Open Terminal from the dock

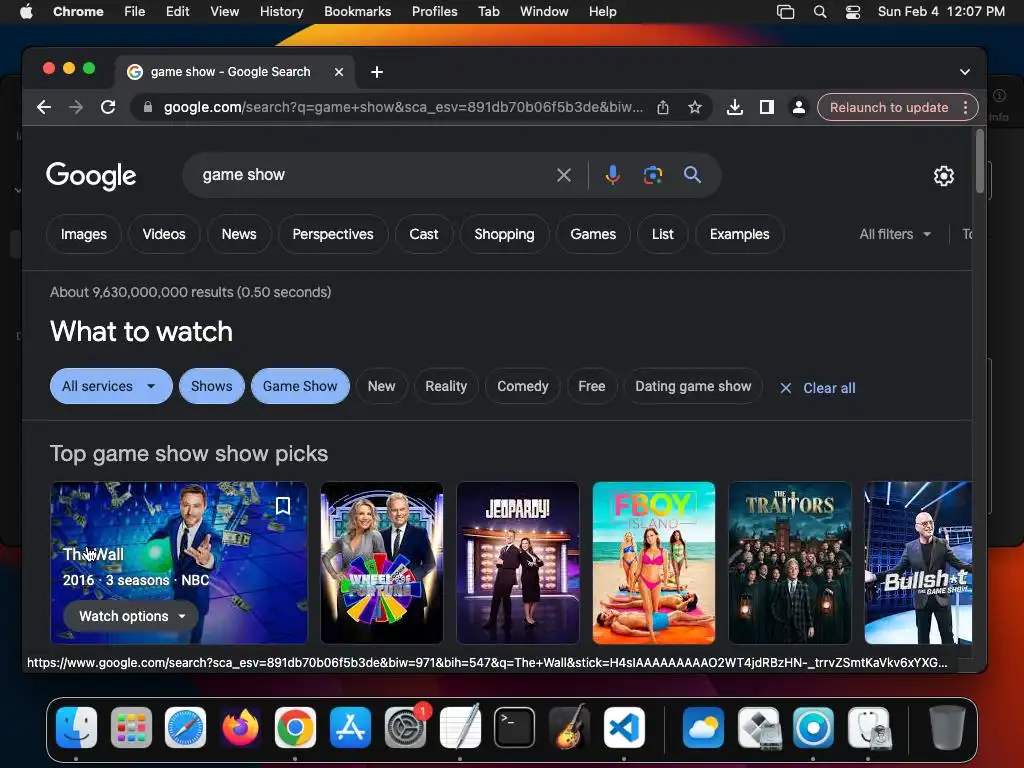click(515, 728)
